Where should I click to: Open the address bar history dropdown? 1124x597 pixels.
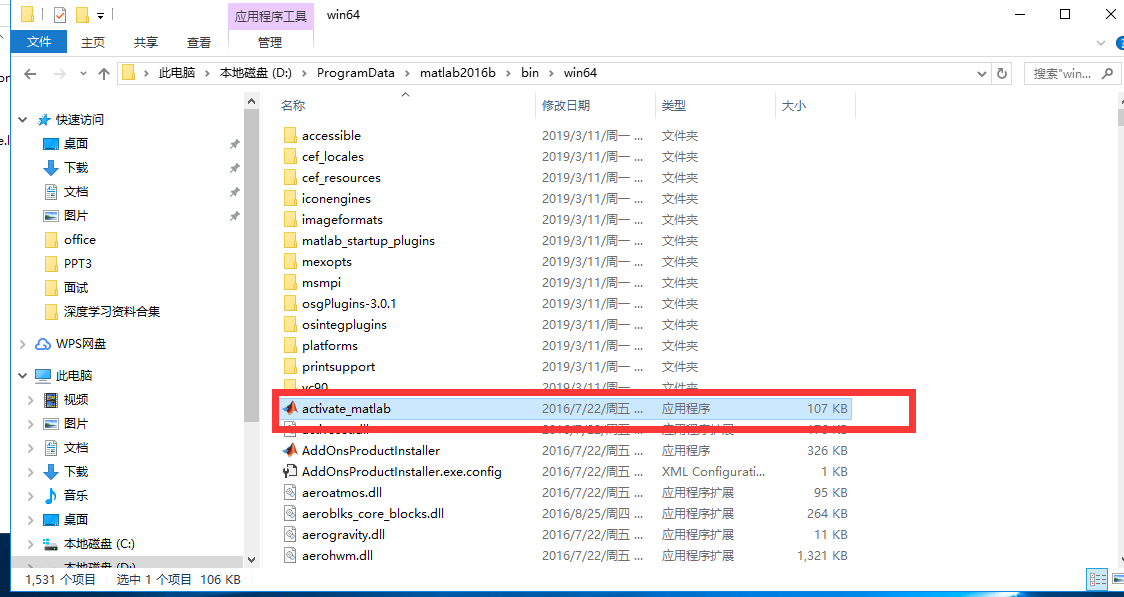tap(980, 72)
